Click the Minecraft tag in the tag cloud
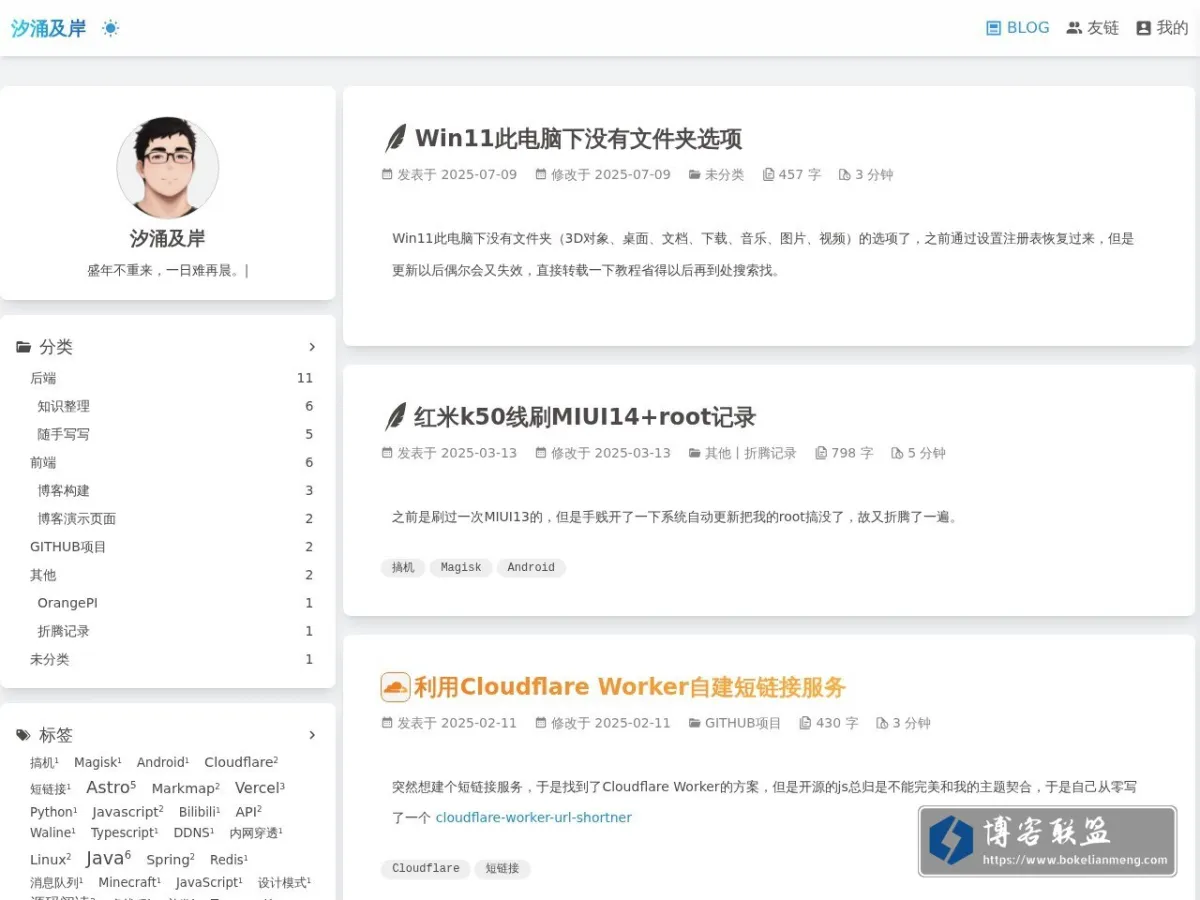Image resolution: width=1200 pixels, height=900 pixels. tap(130, 882)
